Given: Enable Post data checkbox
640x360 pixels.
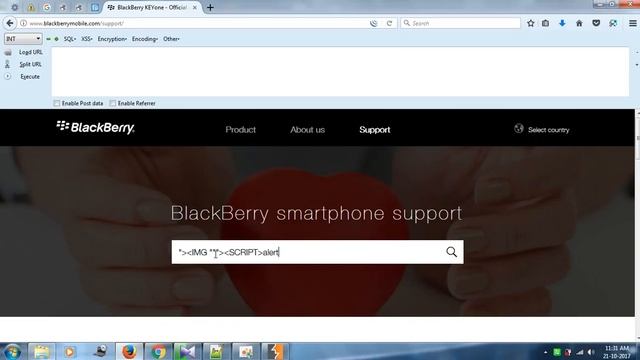Looking at the screenshot, I should point(57,103).
